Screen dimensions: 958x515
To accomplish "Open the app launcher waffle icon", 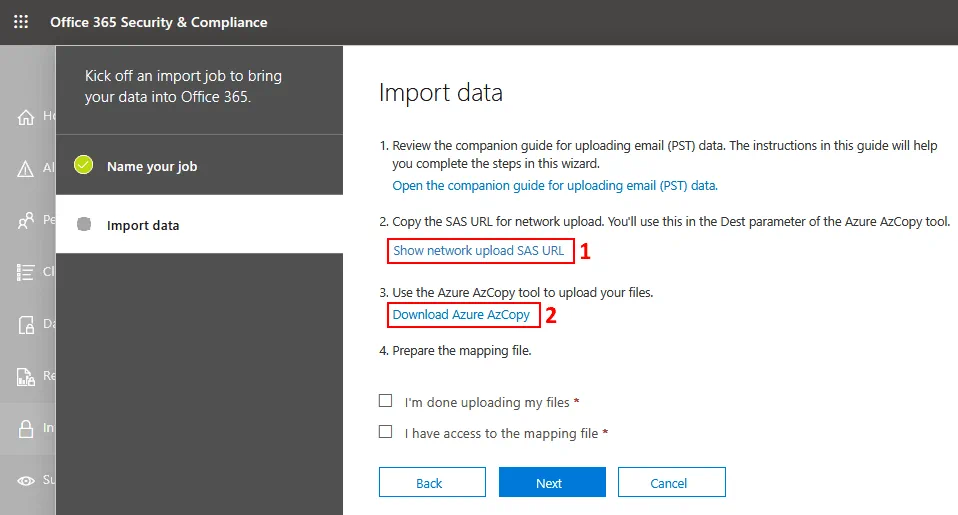I will tap(21, 22).
